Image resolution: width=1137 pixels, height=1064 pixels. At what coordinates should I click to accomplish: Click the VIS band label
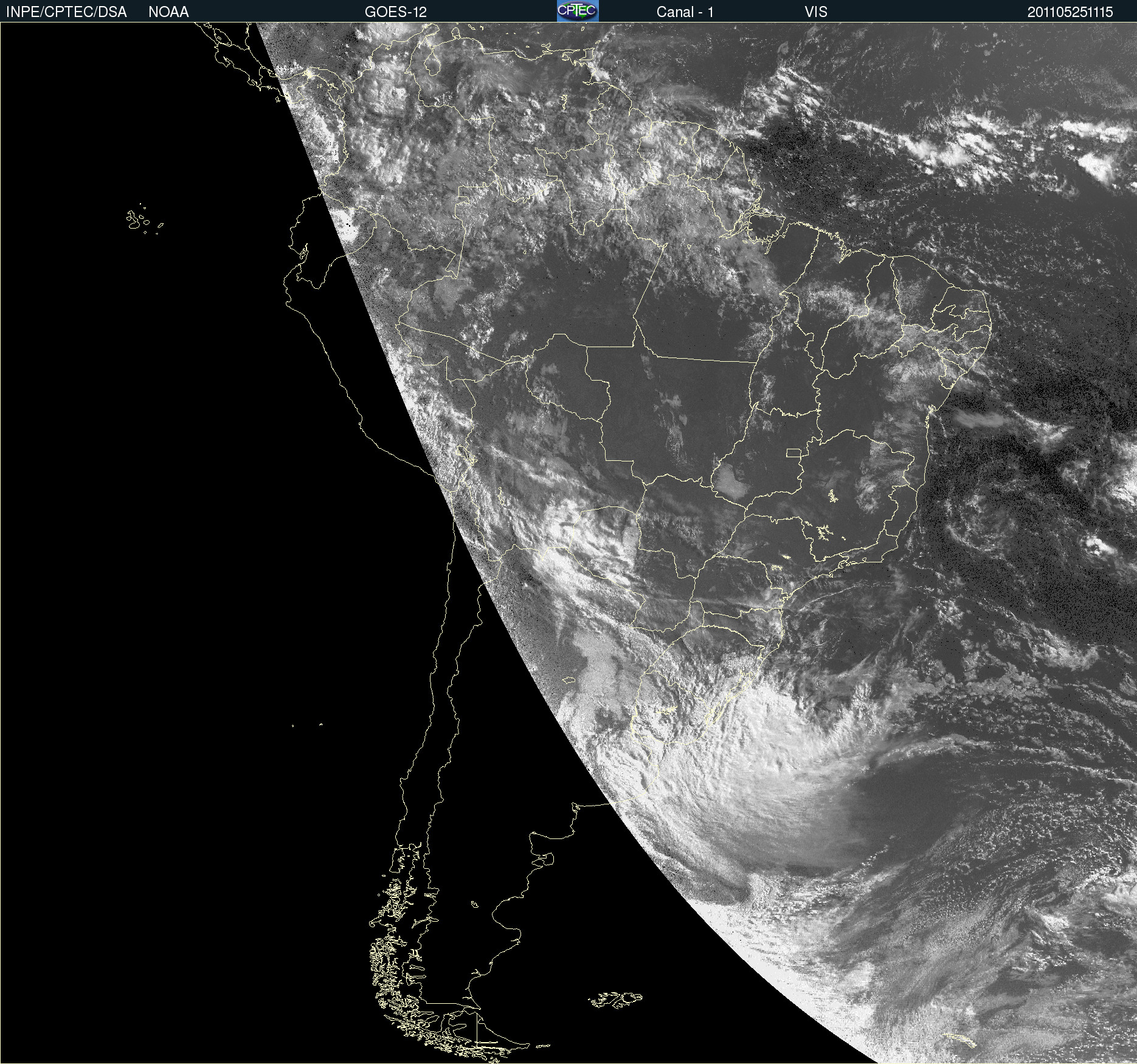pyautogui.click(x=816, y=12)
